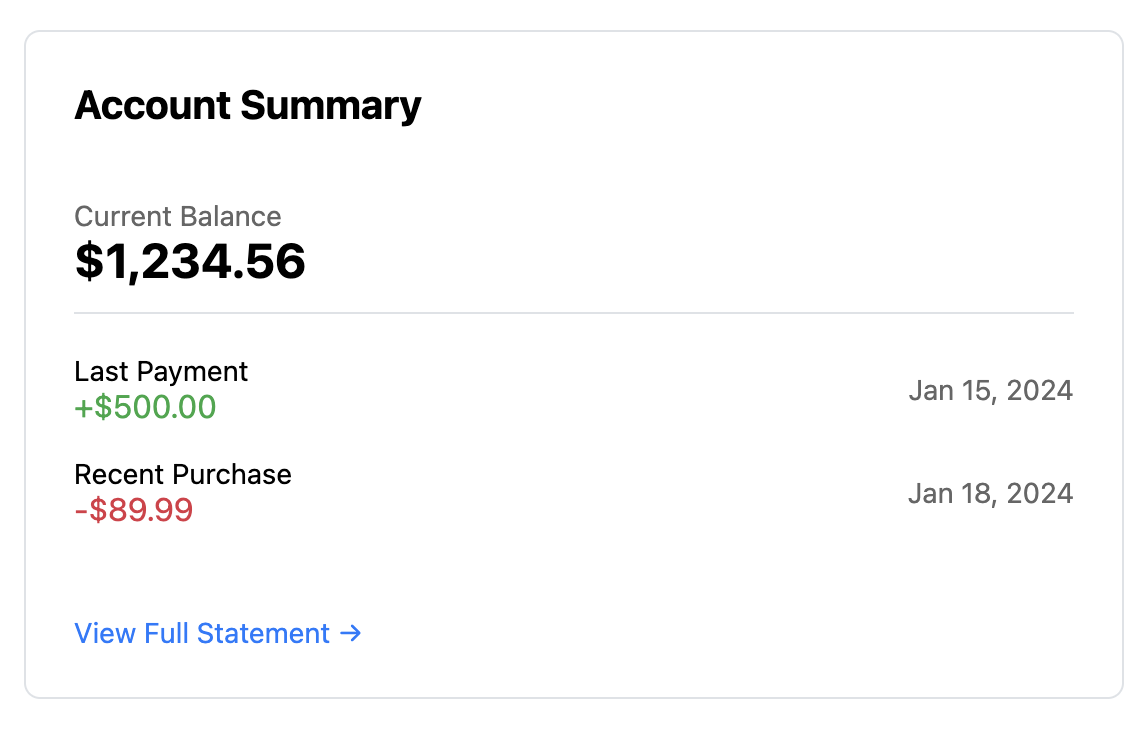The height and width of the screenshot is (730, 1148).
Task: Click the year 2024 in the Jan 15 date
Action: pyautogui.click(x=1040, y=390)
